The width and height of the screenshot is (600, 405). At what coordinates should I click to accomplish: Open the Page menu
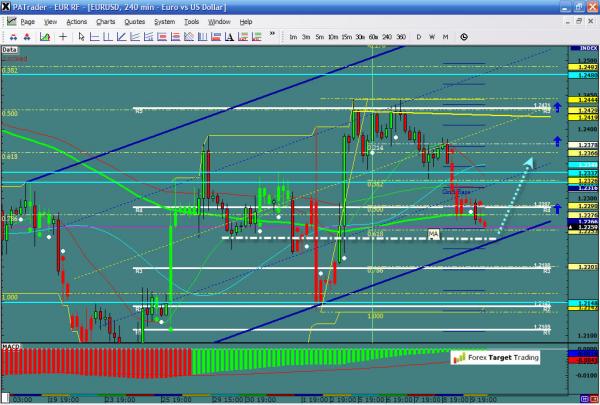pyautogui.click(x=28, y=20)
